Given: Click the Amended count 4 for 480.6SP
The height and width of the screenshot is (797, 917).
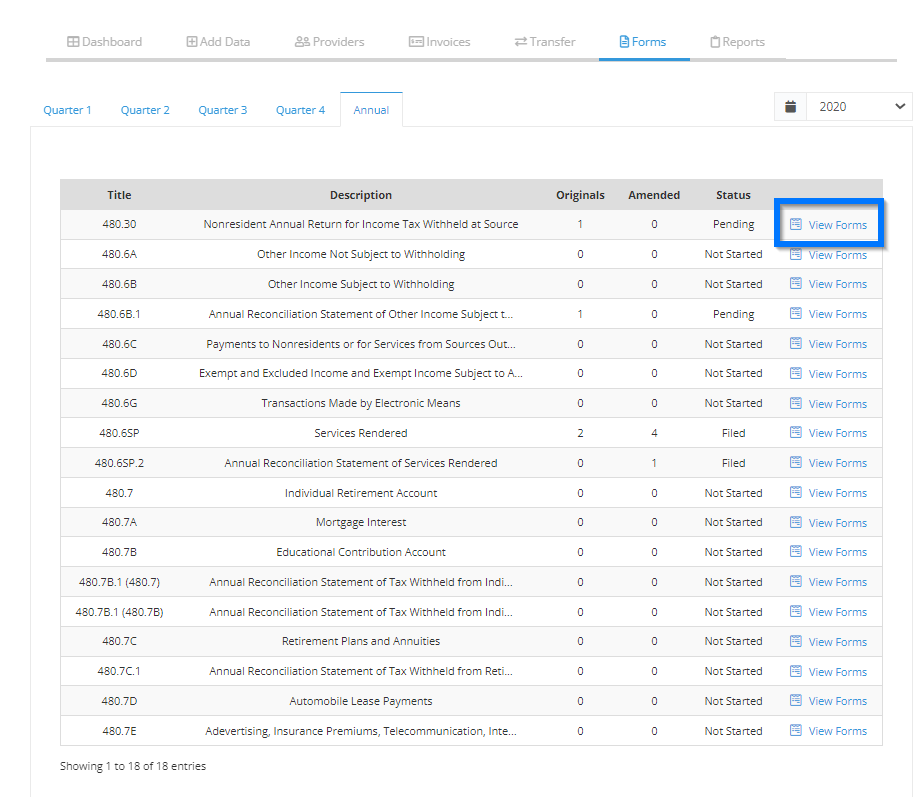Looking at the screenshot, I should point(654,433).
